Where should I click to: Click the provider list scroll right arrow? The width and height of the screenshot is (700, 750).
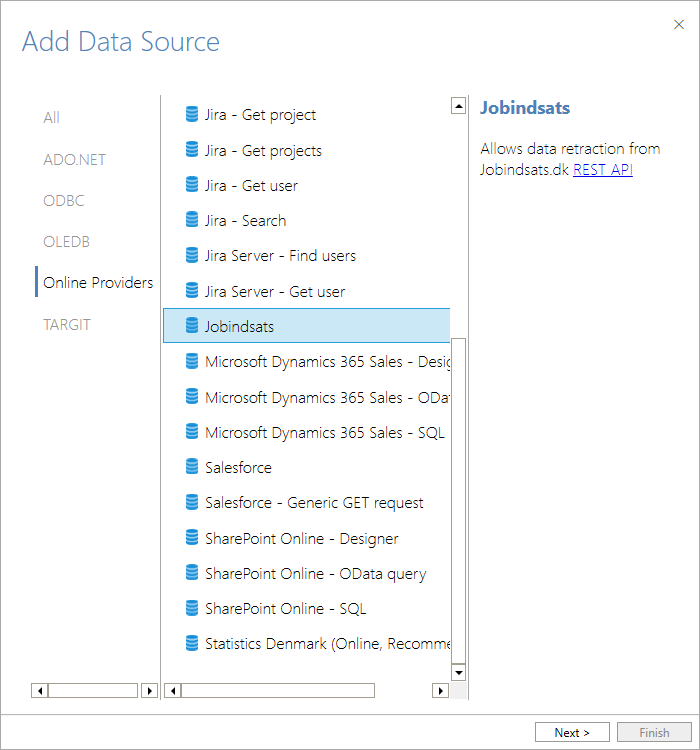[440, 691]
